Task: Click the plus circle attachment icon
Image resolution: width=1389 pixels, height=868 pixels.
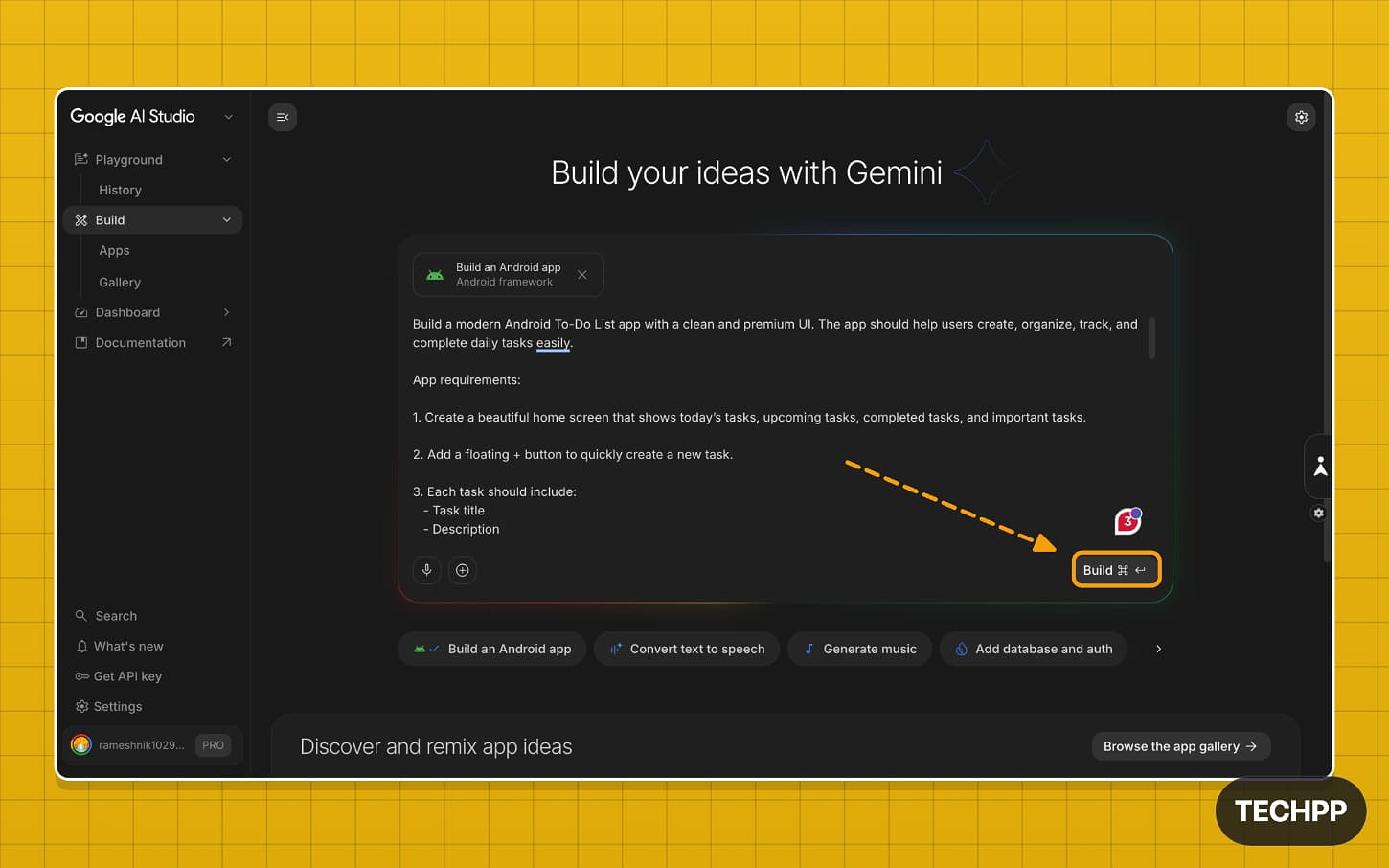Action: coord(463,570)
